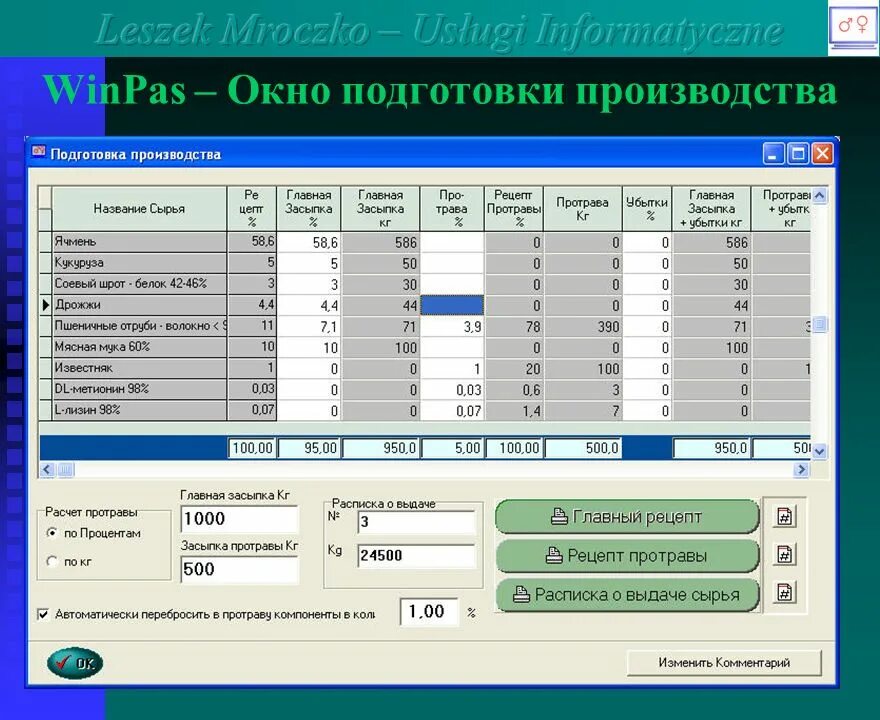Click the Рецепт Протравы % column header
Viewport: 880px width, 720px height.
click(x=514, y=209)
